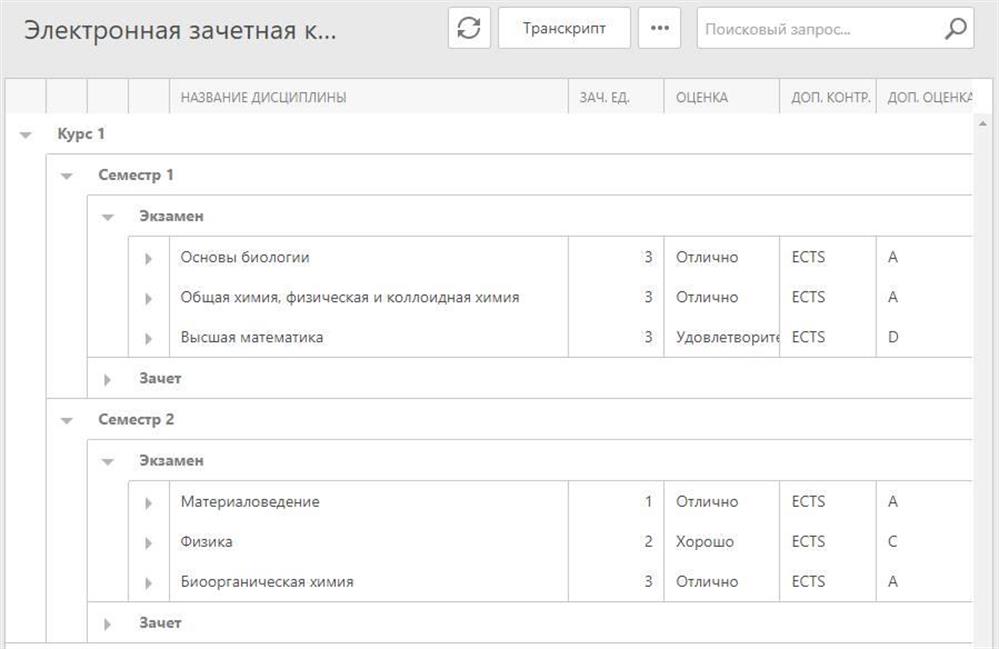Click ECTS cell in Высшая математика row
This screenshot has width=999, height=649.
808,338
